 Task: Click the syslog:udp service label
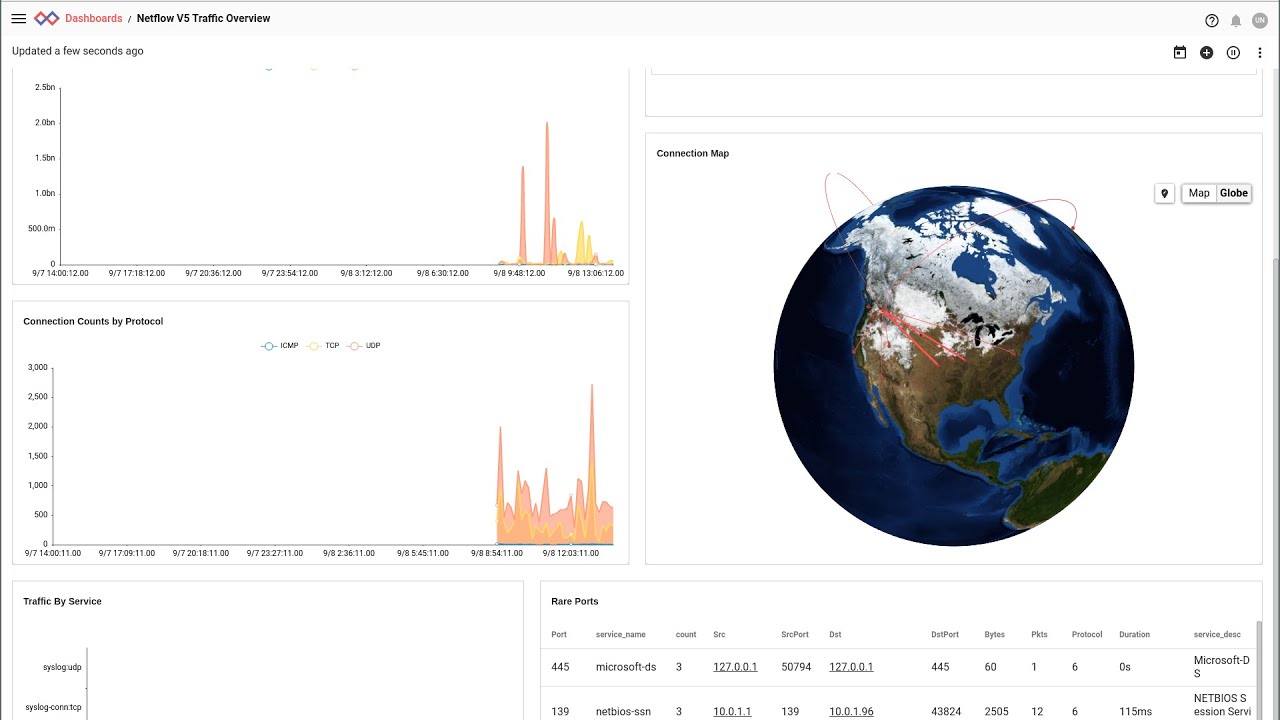[x=62, y=667]
